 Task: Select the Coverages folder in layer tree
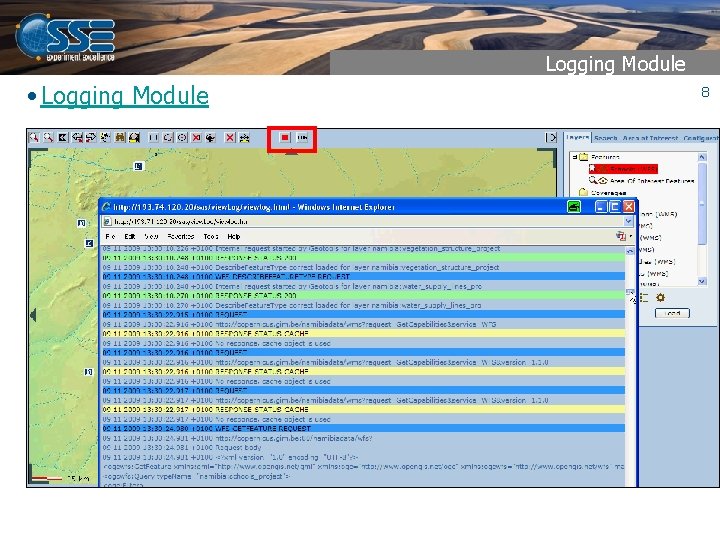click(x=603, y=192)
